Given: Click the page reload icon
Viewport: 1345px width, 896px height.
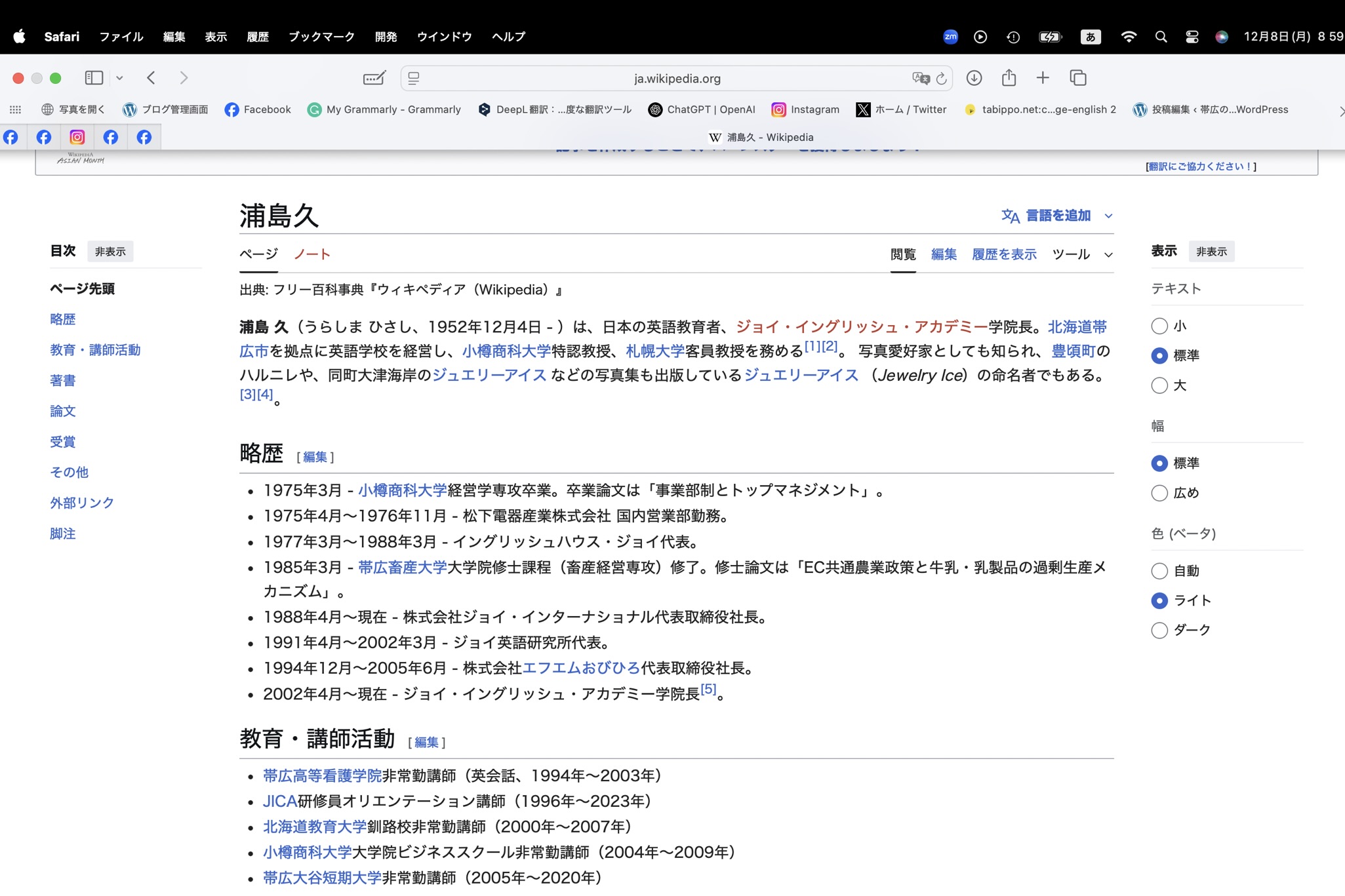Looking at the screenshot, I should (x=942, y=79).
